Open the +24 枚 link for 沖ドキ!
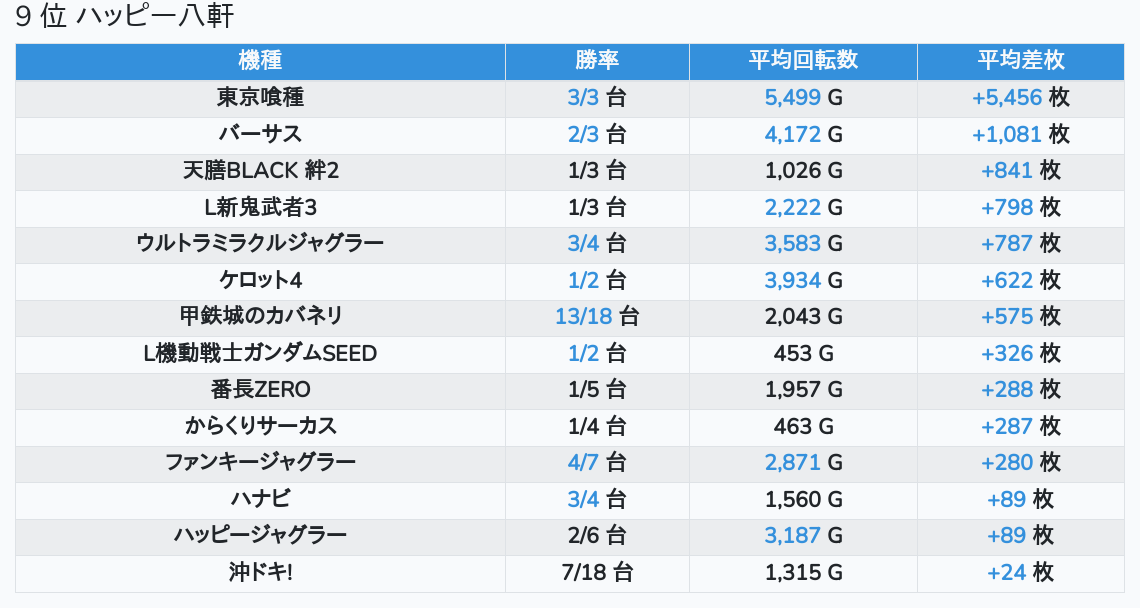The height and width of the screenshot is (608, 1140). (x=1007, y=572)
